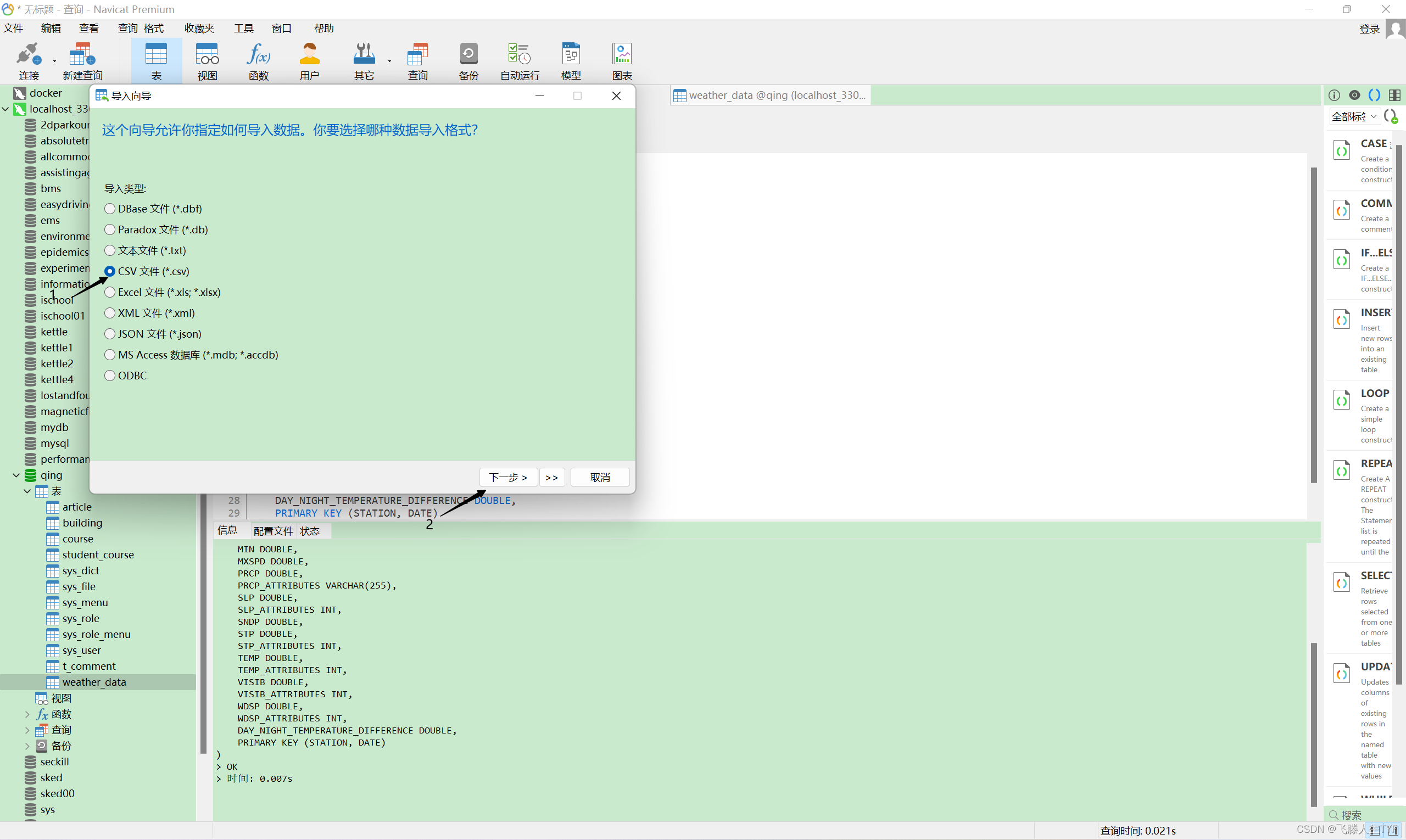Select JSON 文件 (*.json) radio button
Screen dimensions: 1406x840
pos(110,333)
